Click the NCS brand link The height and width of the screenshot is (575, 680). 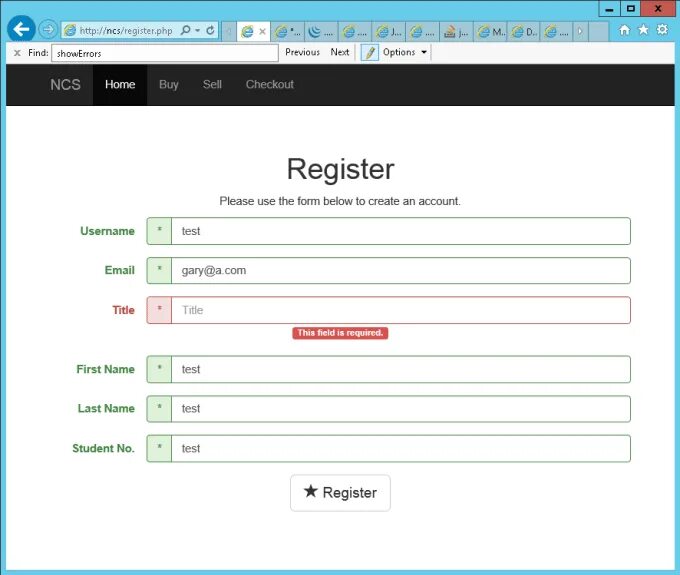65,85
